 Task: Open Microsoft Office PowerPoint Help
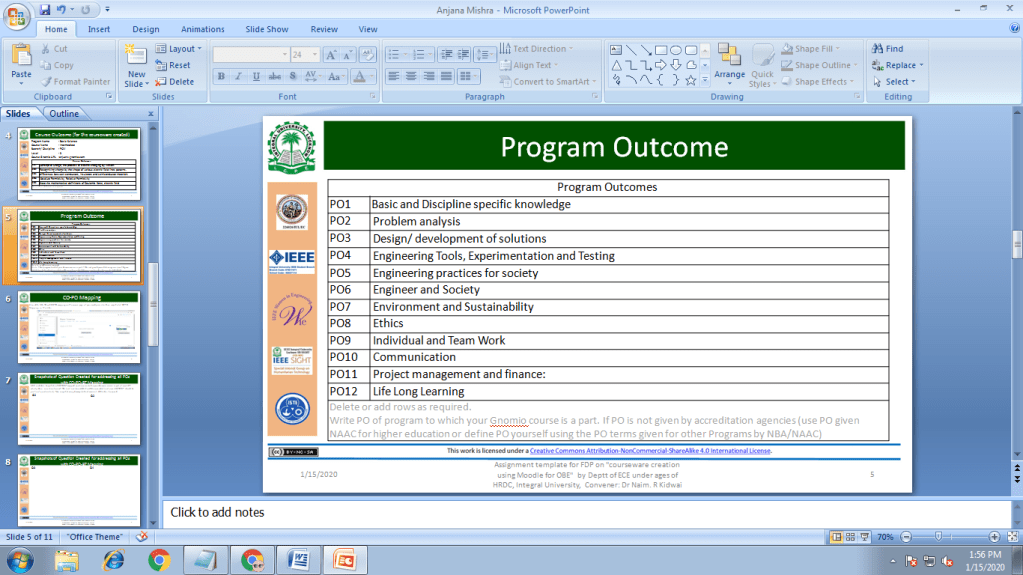coord(1014,28)
